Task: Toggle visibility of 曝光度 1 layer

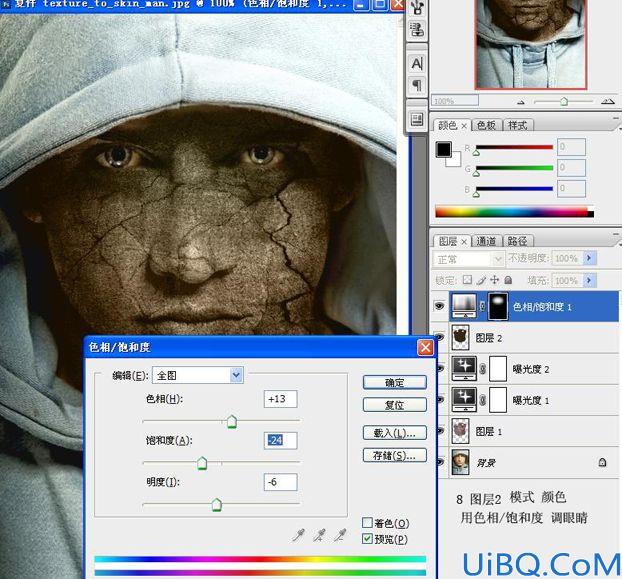Action: point(441,400)
